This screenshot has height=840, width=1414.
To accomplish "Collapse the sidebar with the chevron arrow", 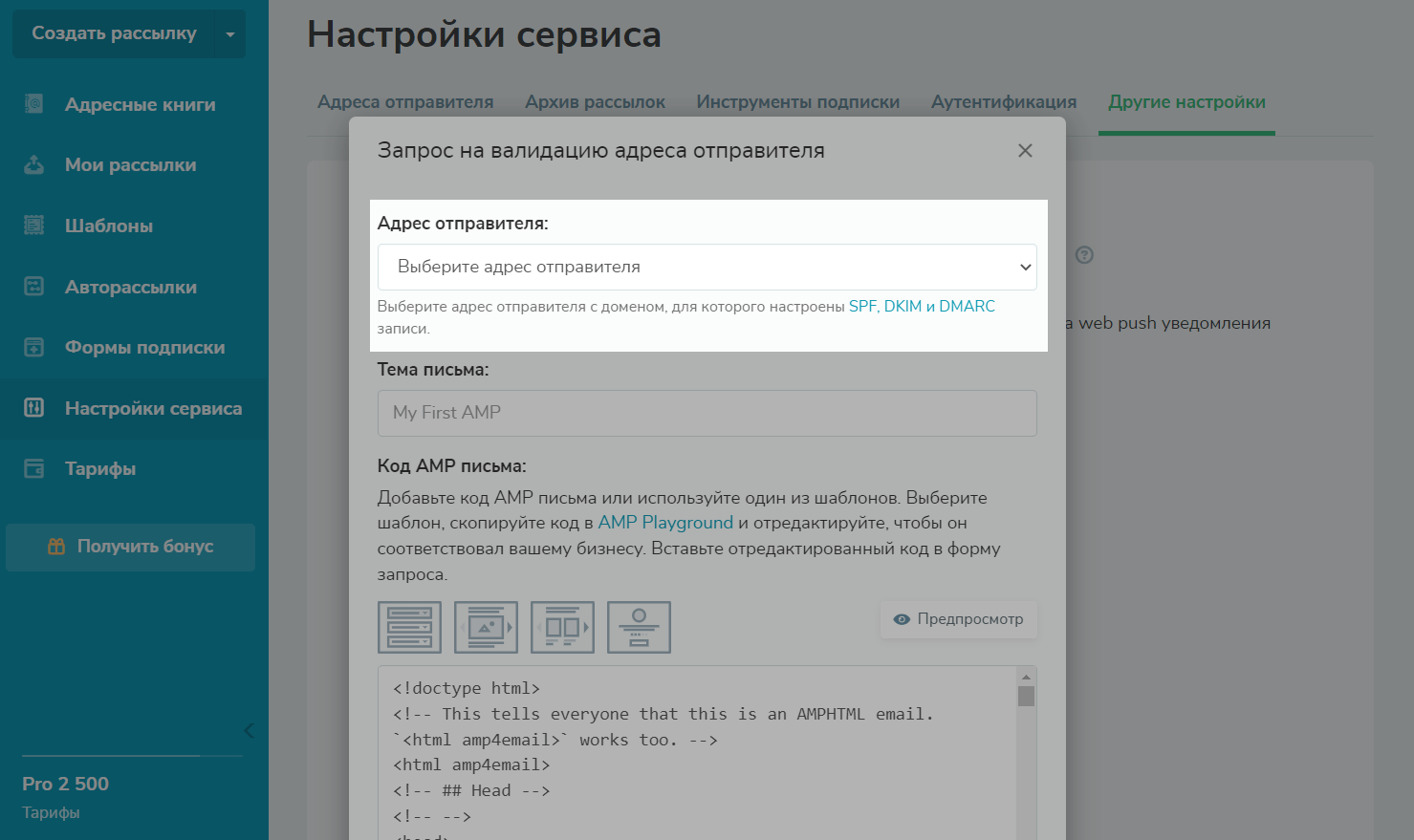I will (x=249, y=731).
